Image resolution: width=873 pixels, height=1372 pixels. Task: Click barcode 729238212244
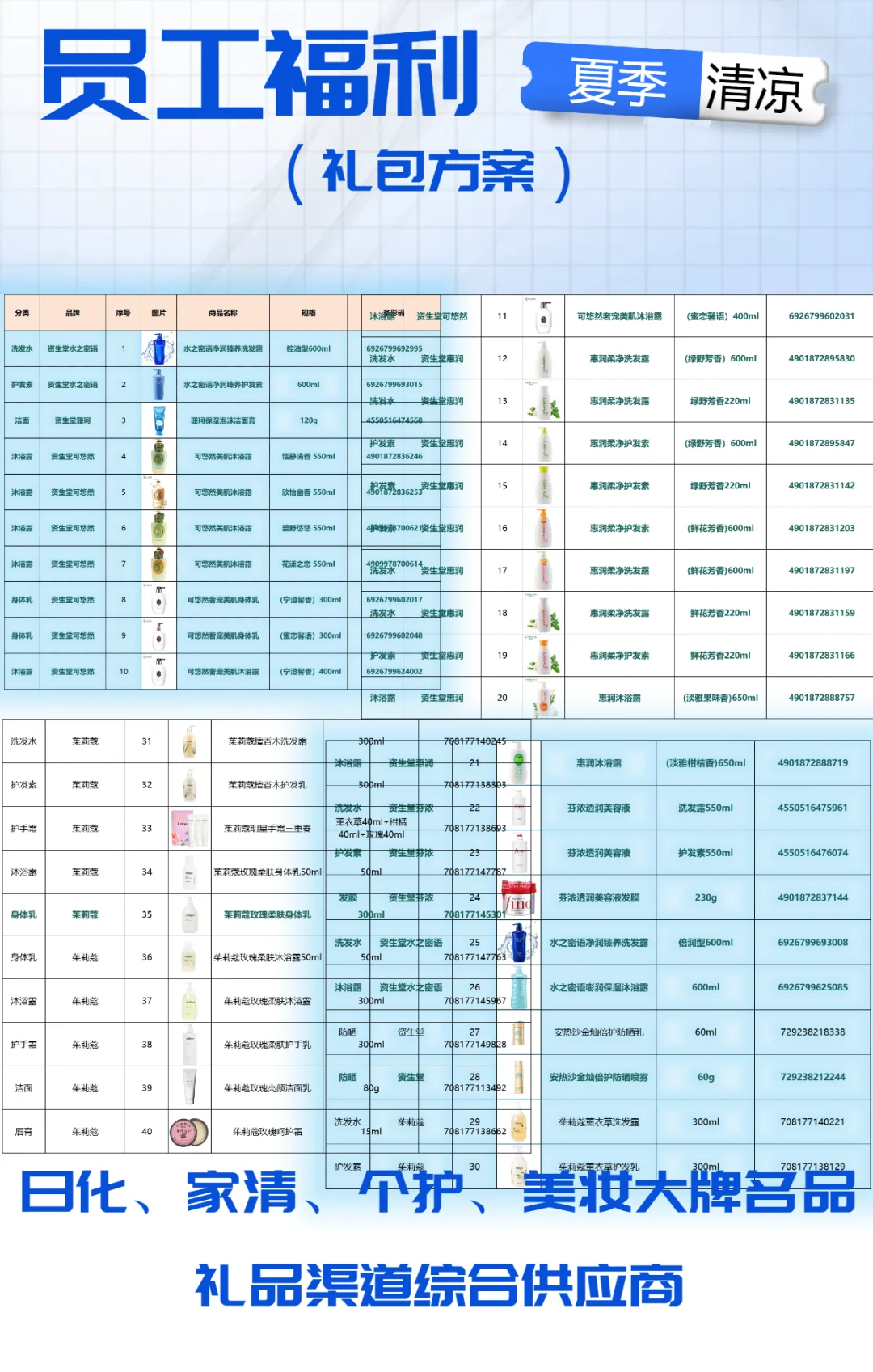tap(812, 1077)
